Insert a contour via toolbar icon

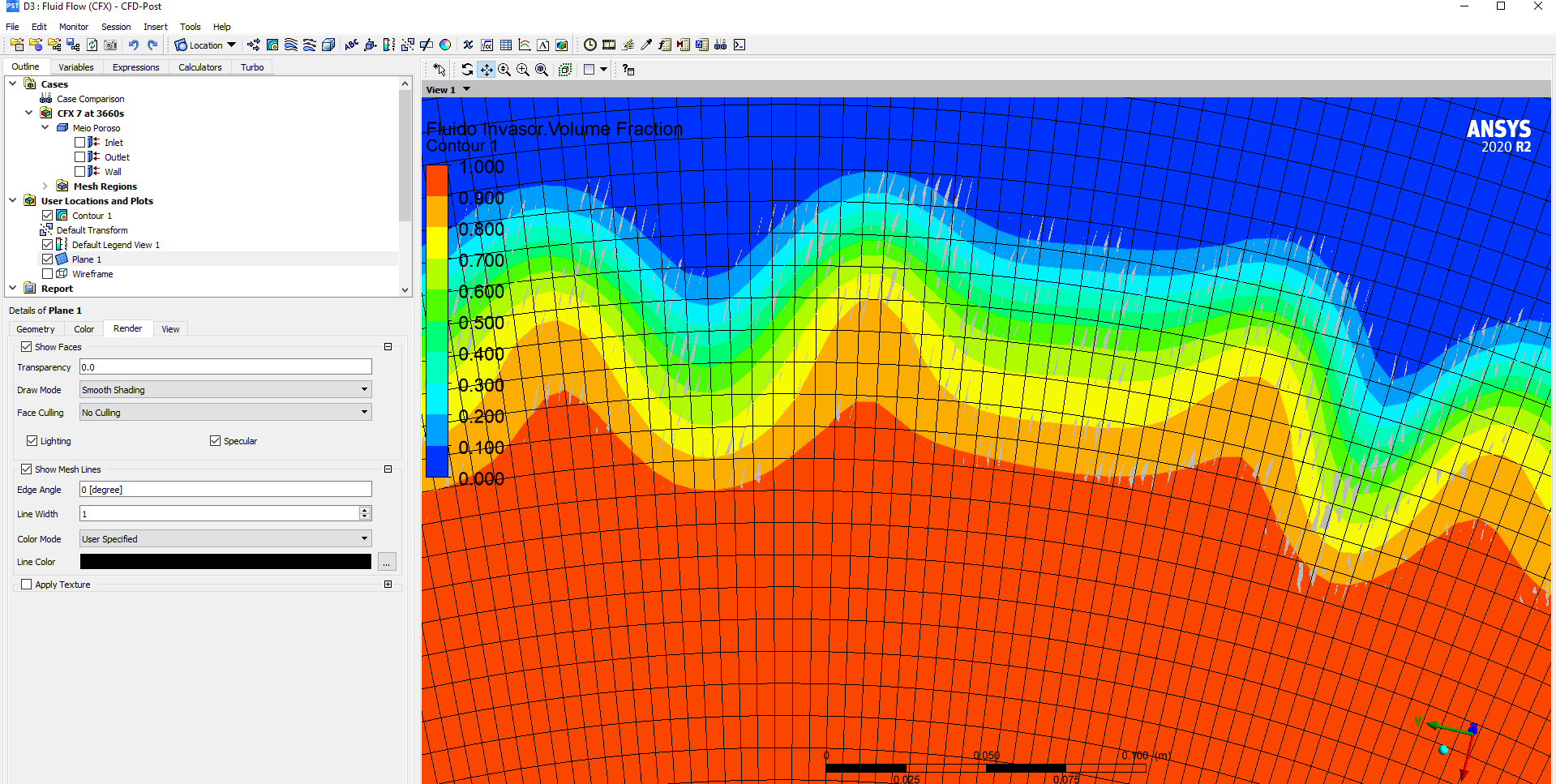click(x=272, y=45)
